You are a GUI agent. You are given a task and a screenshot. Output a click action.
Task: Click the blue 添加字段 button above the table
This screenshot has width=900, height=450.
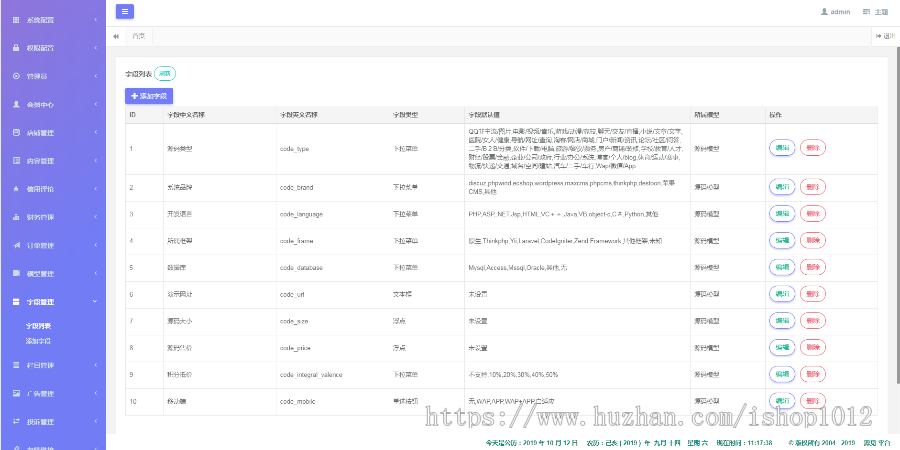149,96
